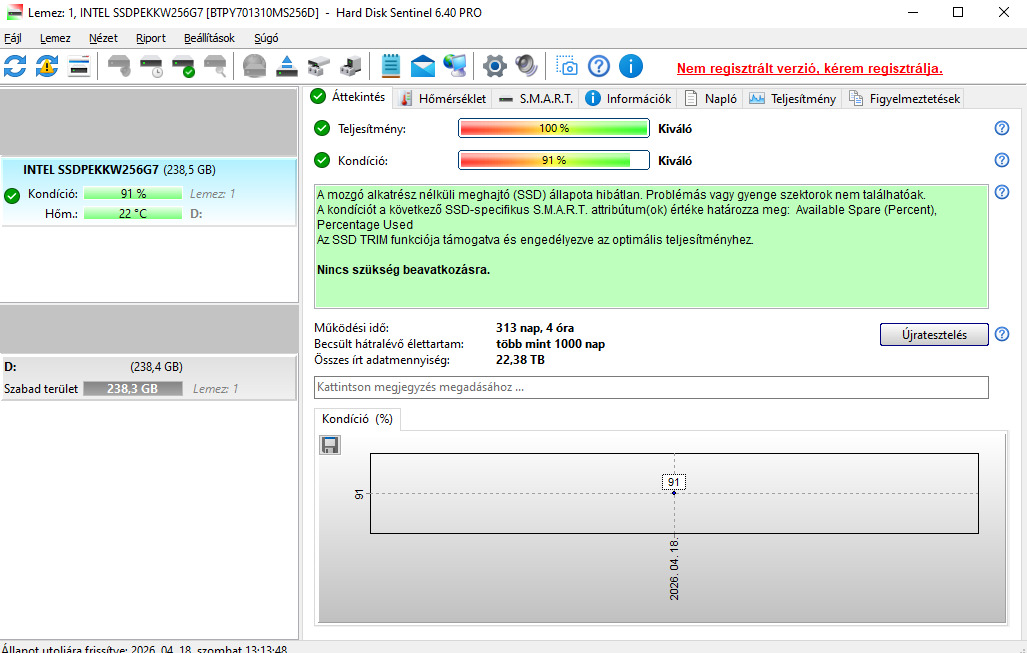
Task: Click the green check icon in the disk list entry
Action: [12, 195]
